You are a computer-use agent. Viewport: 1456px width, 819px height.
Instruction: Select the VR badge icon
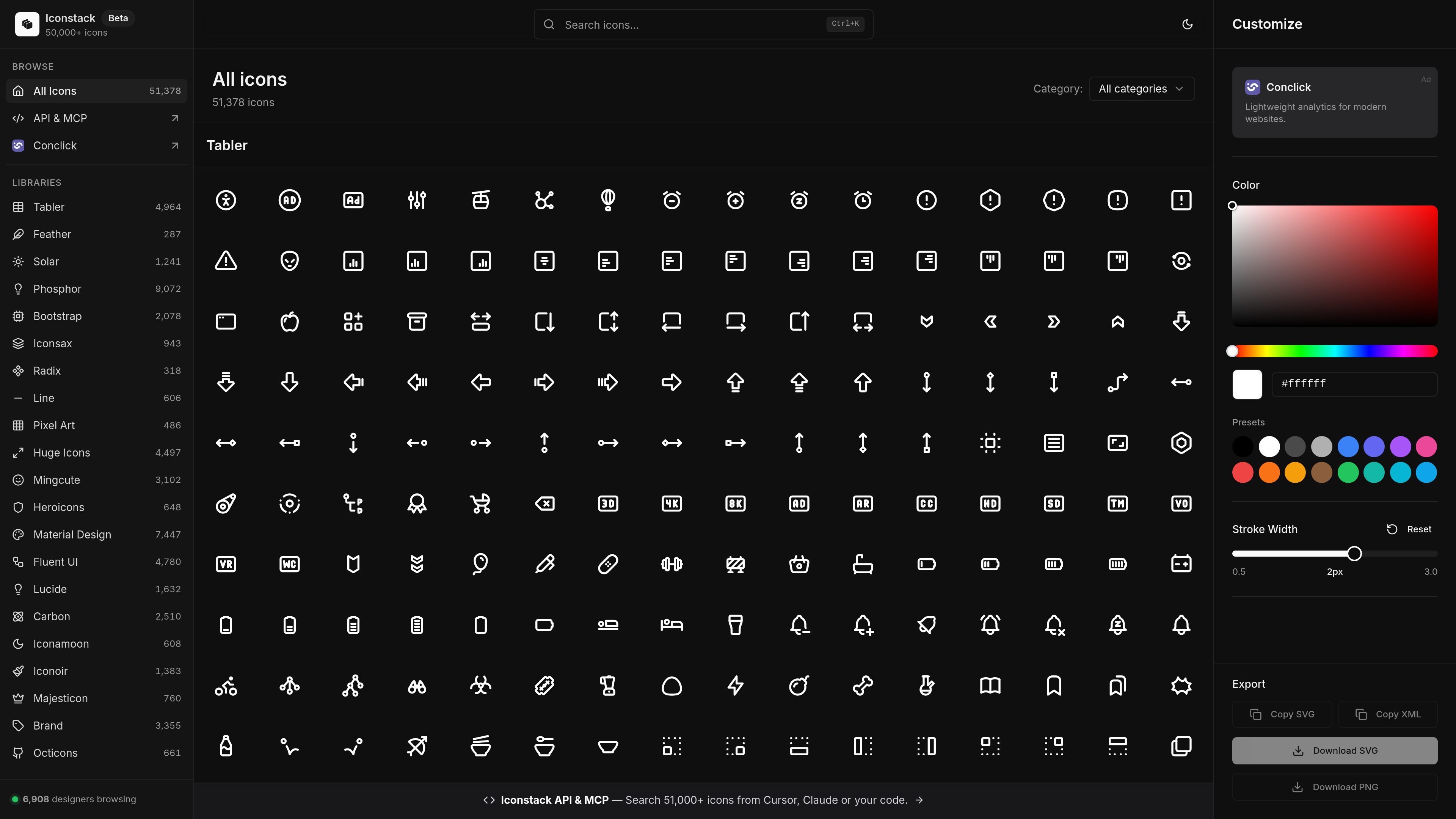pyautogui.click(x=226, y=564)
